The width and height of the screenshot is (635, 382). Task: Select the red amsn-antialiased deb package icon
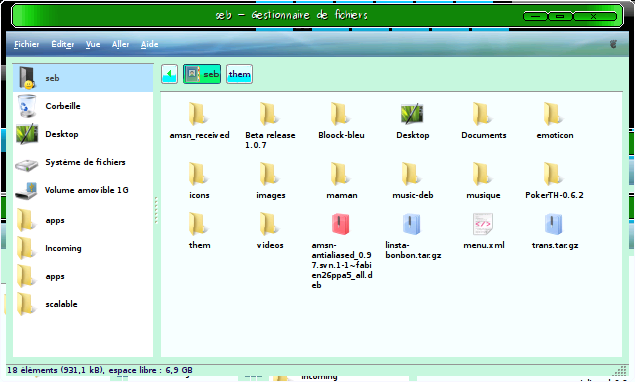(x=341, y=224)
